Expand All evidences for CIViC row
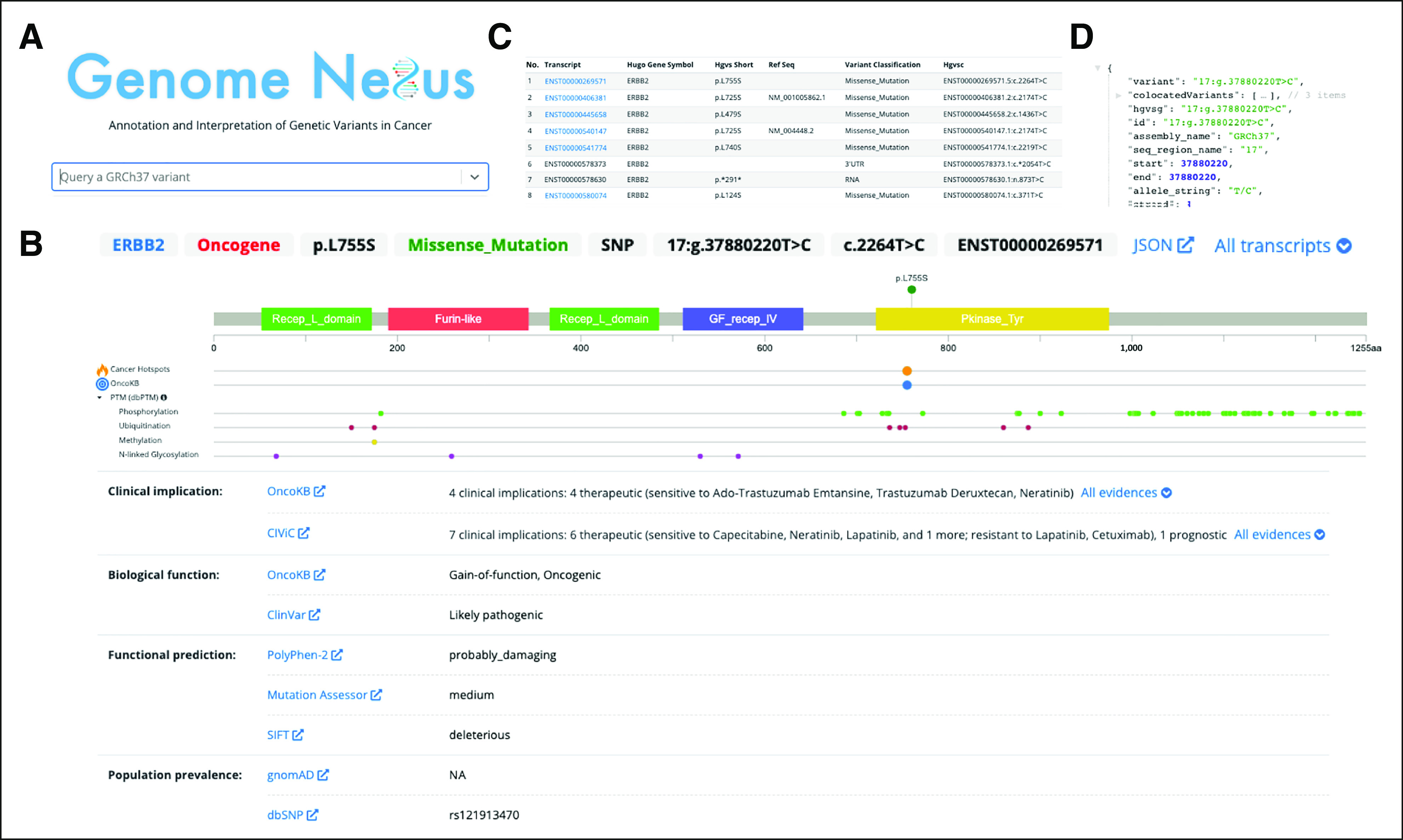The width and height of the screenshot is (1403, 840). click(1279, 535)
